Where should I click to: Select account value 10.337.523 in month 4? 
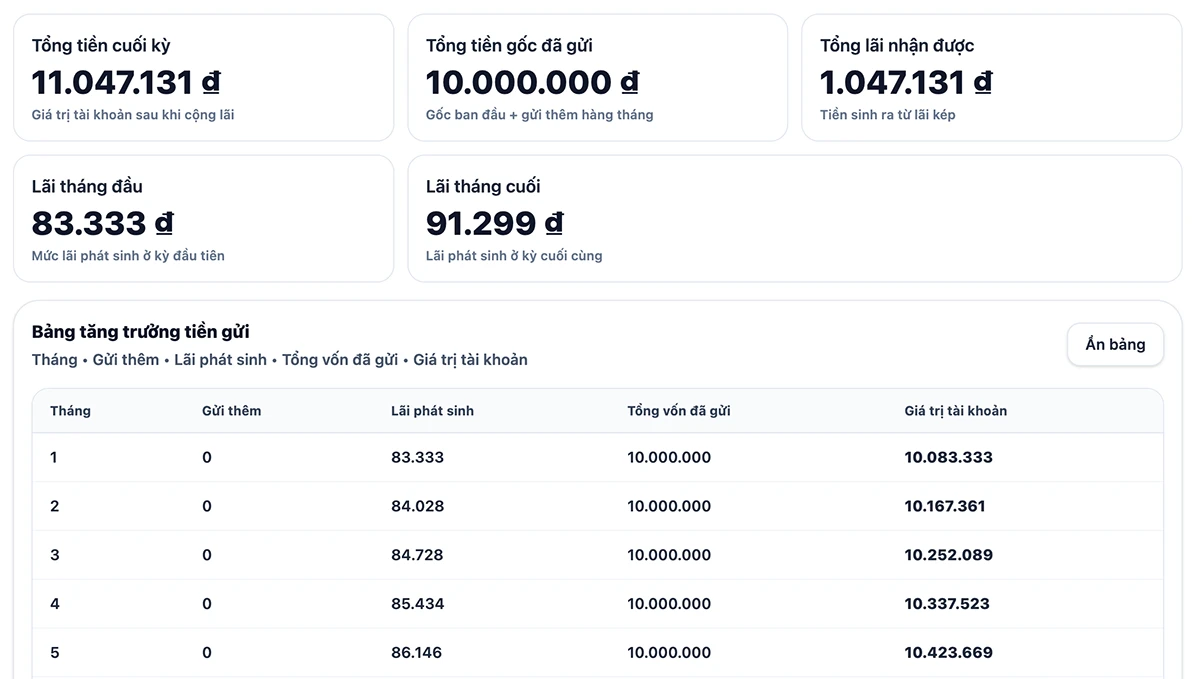click(x=947, y=604)
